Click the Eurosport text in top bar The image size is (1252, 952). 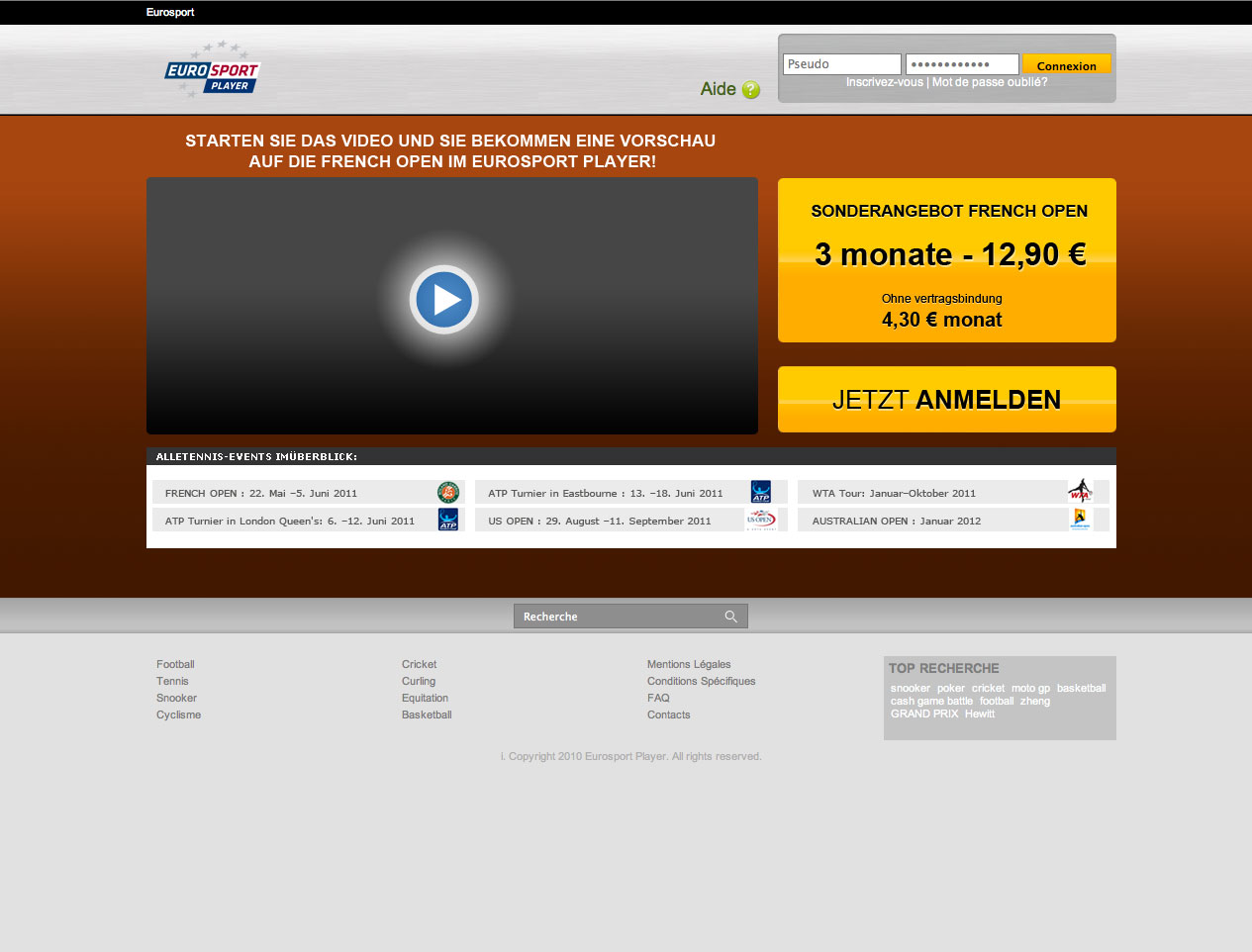pos(170,12)
